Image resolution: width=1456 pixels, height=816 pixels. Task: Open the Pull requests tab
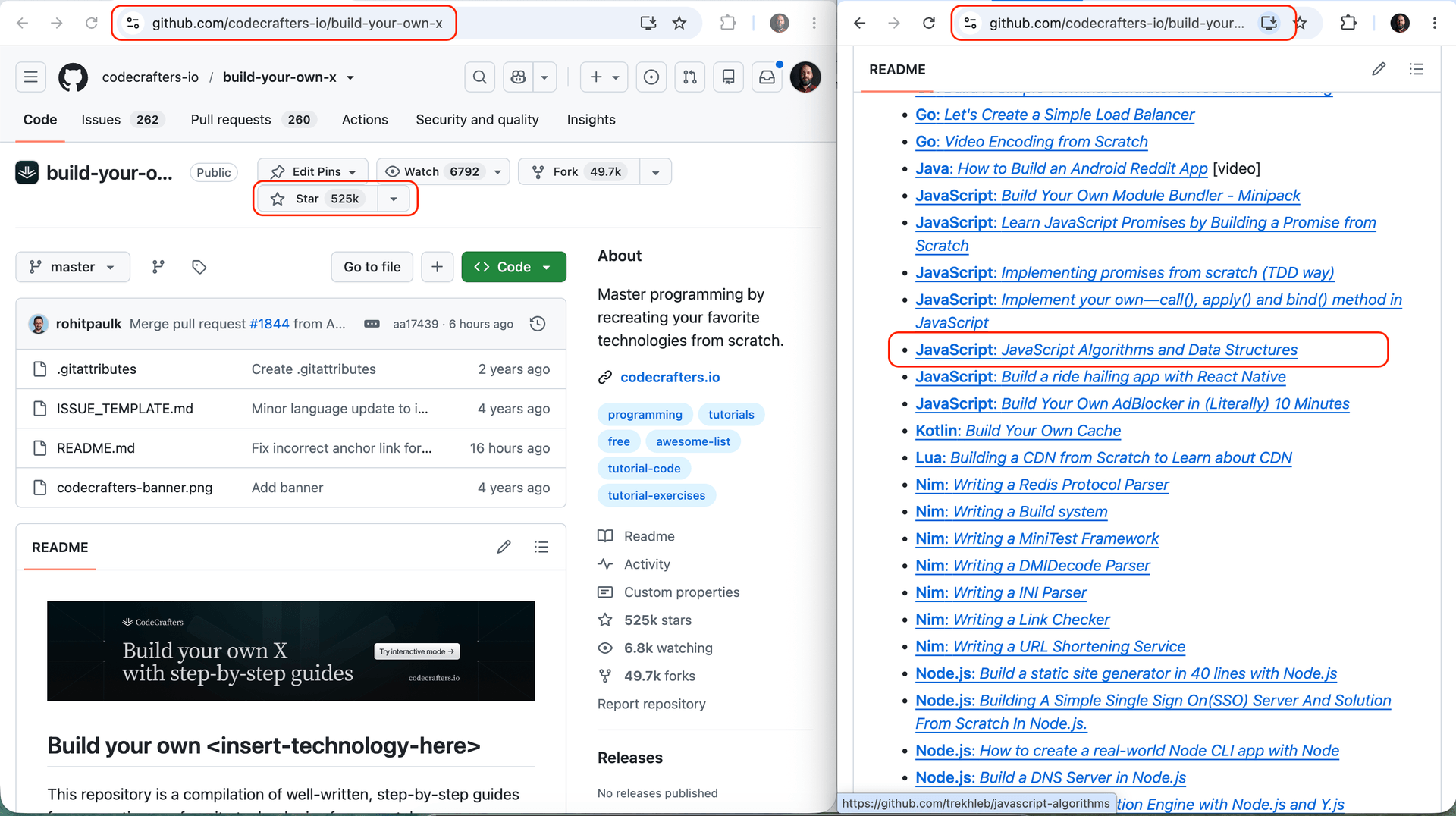pyautogui.click(x=254, y=120)
